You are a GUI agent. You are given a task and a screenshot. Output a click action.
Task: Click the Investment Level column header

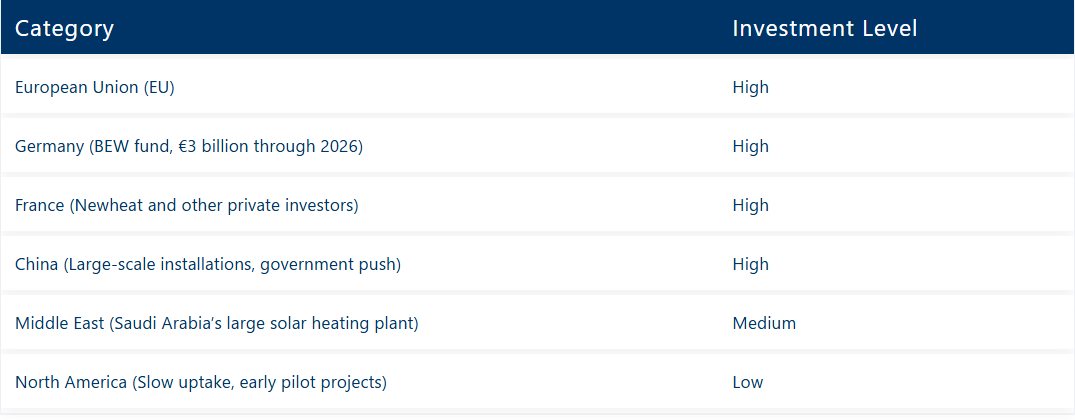[824, 28]
